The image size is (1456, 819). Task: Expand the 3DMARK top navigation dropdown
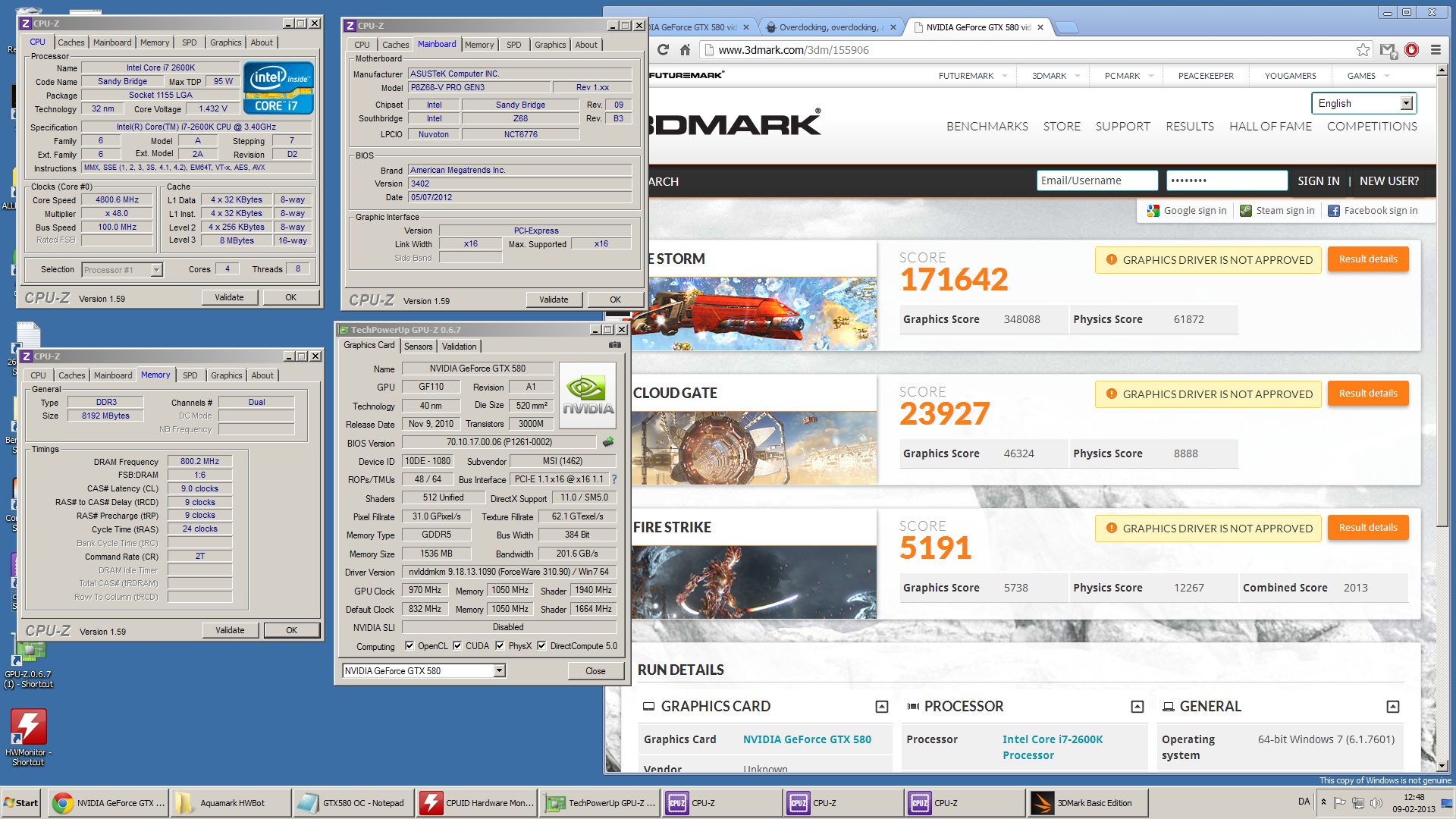(x=1078, y=76)
